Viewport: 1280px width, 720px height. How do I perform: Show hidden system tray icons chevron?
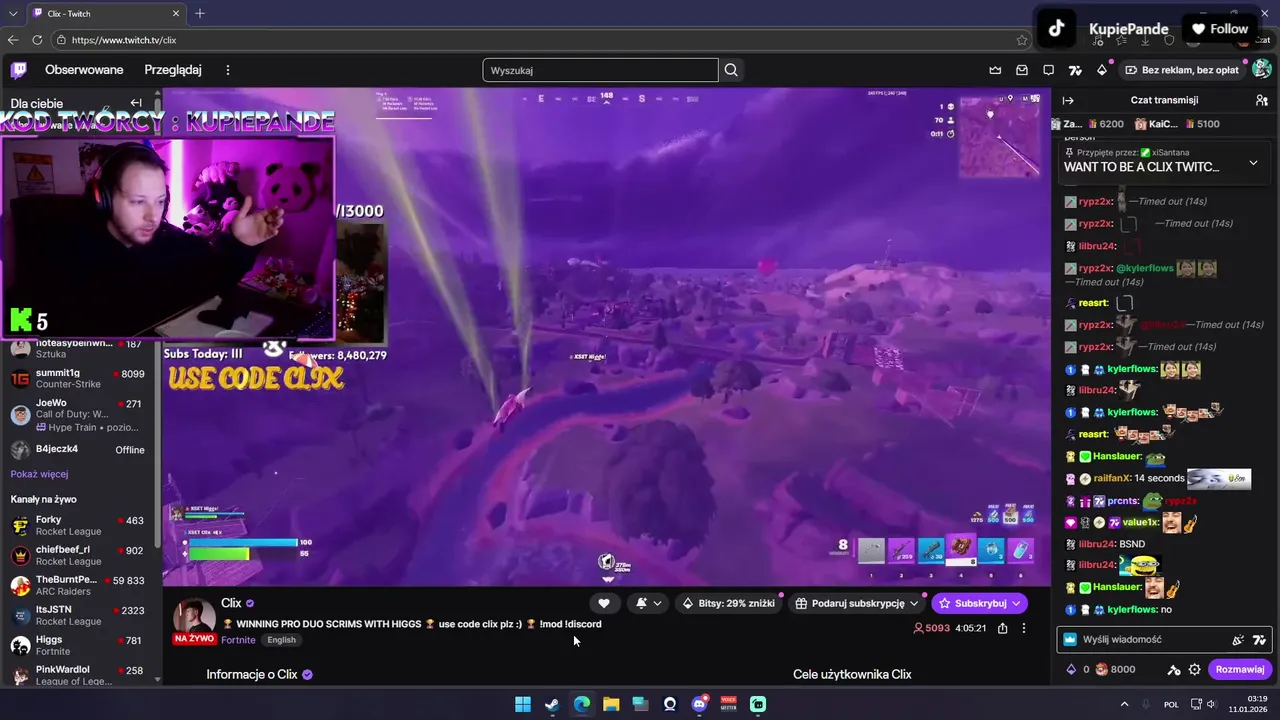pyautogui.click(x=1124, y=704)
